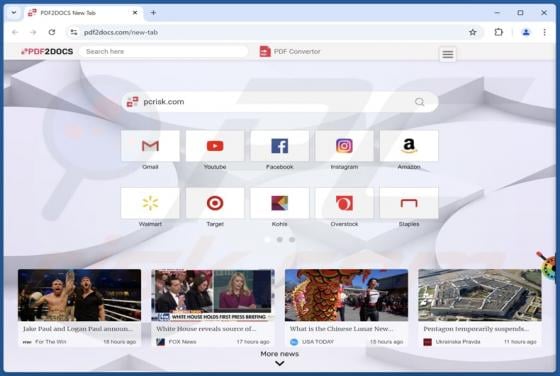This screenshot has width=560, height=376.
Task: Maximize the browser window
Action: pos(520,13)
